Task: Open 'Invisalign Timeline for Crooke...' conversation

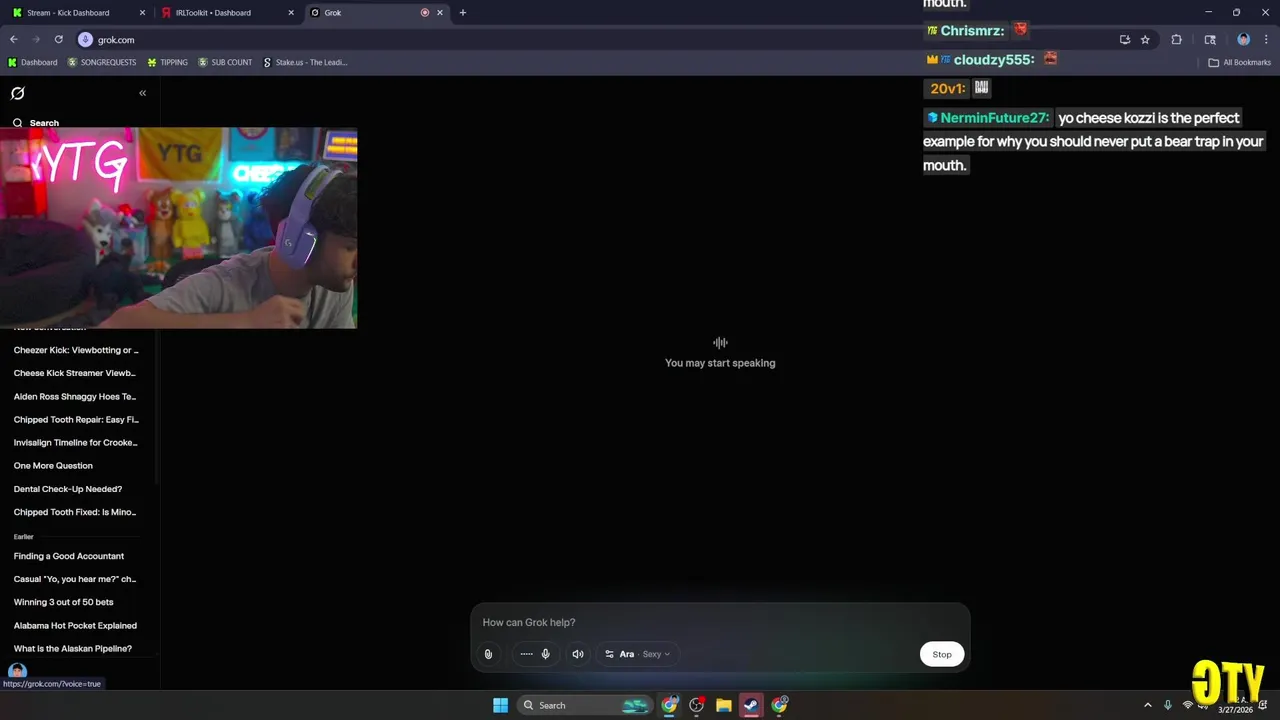Action: [x=76, y=442]
